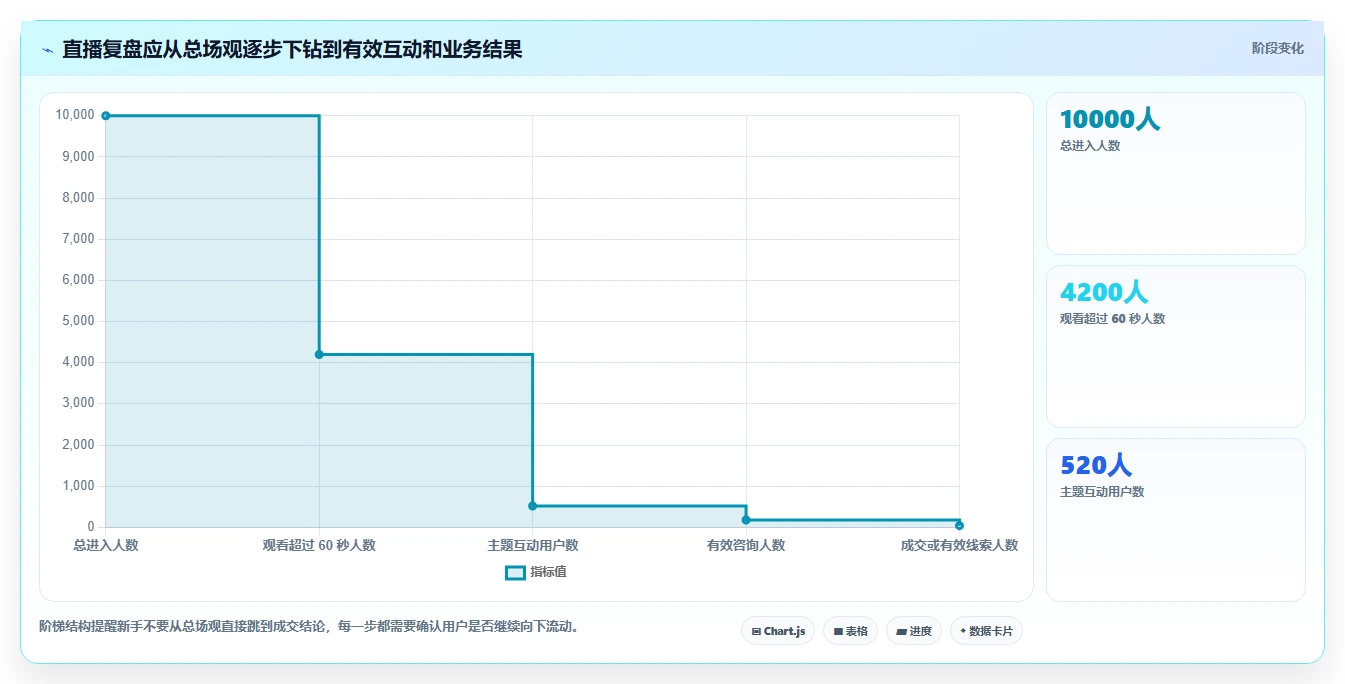Click the x-axis label 有效咨询人数
This screenshot has height=684, width=1345.
click(746, 545)
